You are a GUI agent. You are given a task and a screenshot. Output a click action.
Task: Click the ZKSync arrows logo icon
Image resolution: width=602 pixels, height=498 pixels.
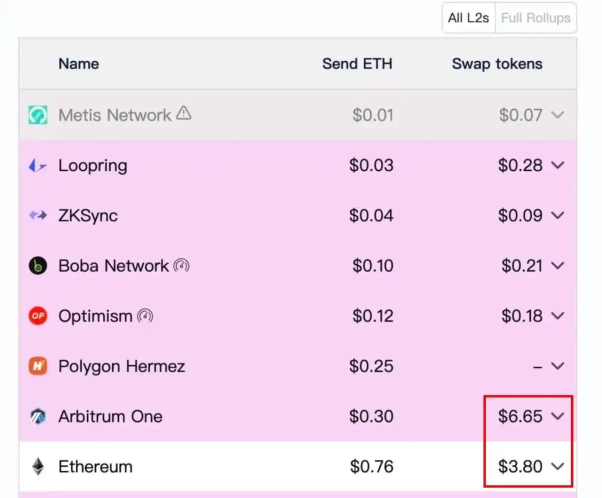click(x=38, y=216)
